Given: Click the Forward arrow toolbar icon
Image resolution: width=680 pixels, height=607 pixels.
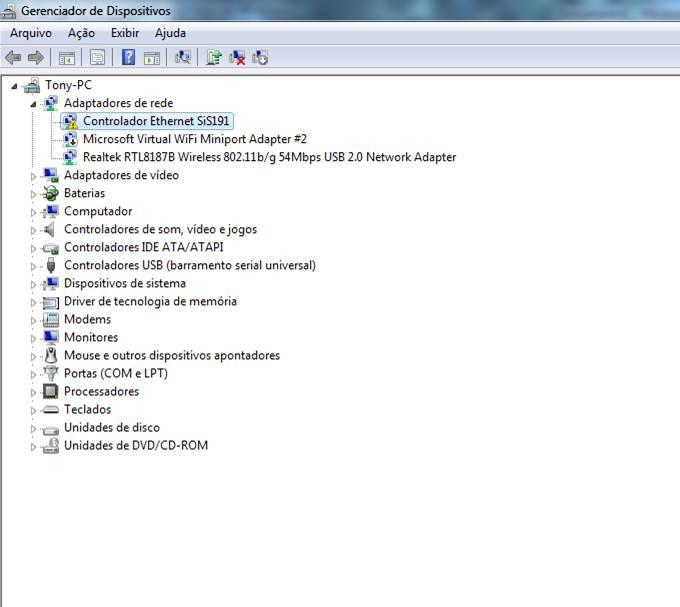Looking at the screenshot, I should click(36, 57).
